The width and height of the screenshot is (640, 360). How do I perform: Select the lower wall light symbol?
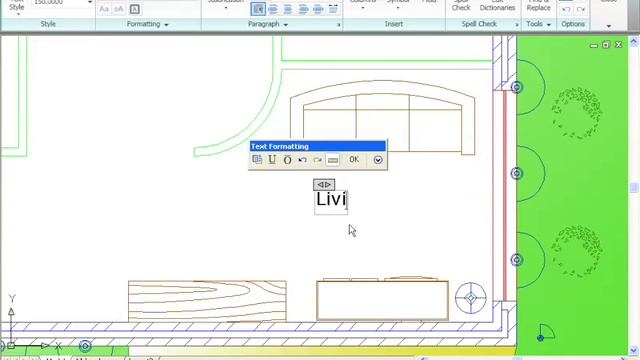(517, 260)
